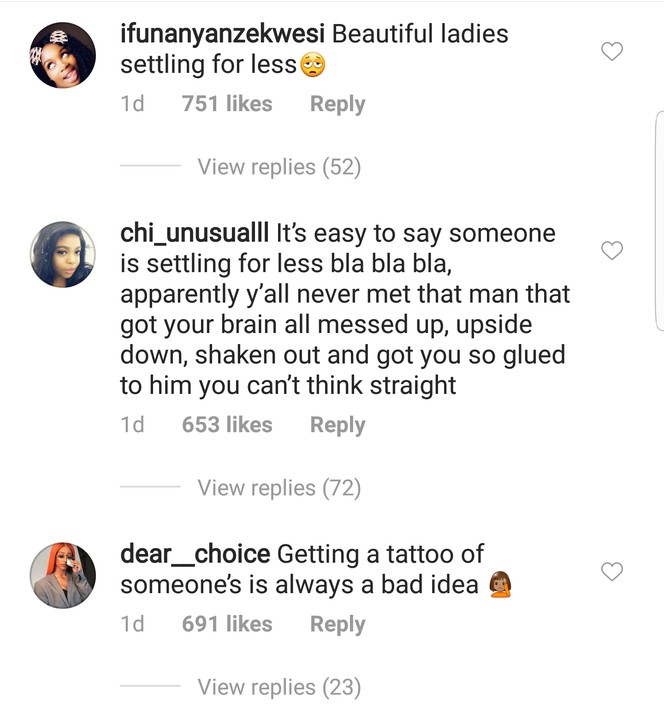The width and height of the screenshot is (664, 720).
Task: Expand View replies (23)
Action: point(279,687)
